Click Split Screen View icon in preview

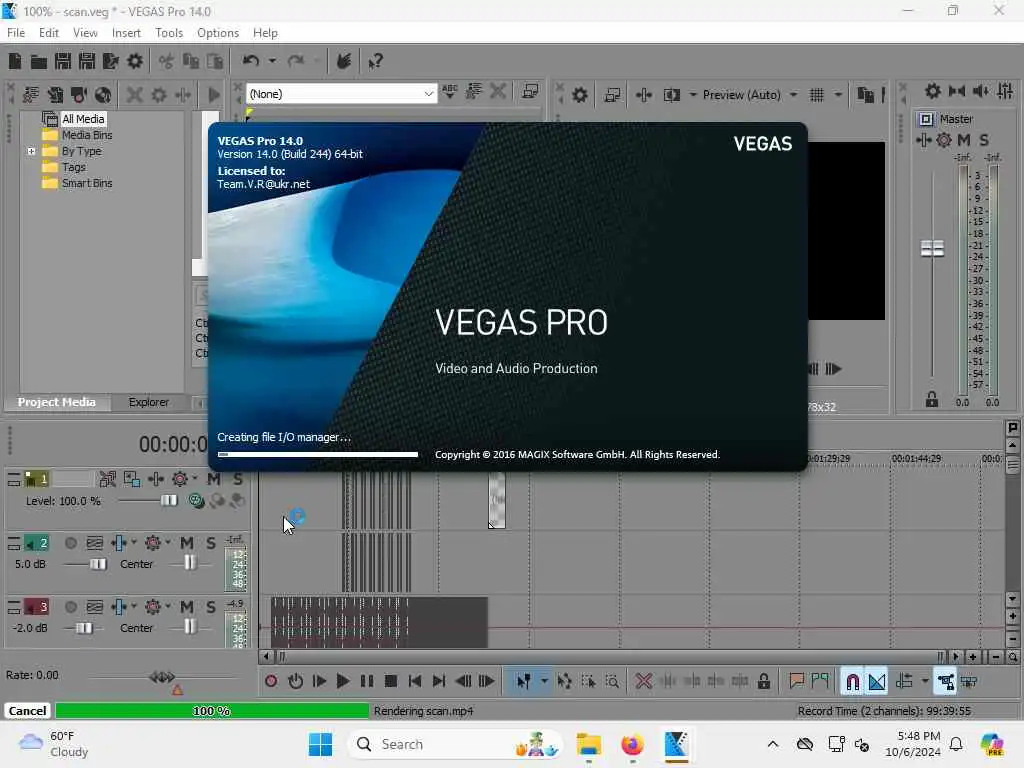tap(671, 95)
